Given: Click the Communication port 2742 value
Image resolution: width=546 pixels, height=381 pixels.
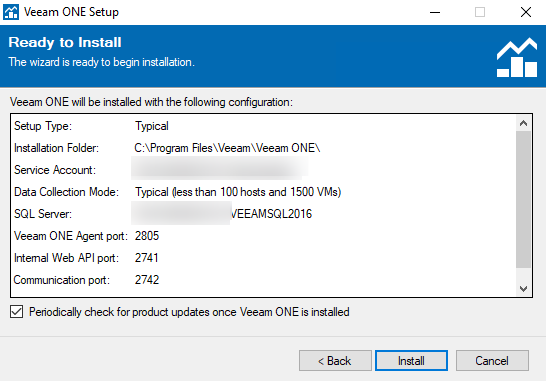Looking at the screenshot, I should [147, 280].
